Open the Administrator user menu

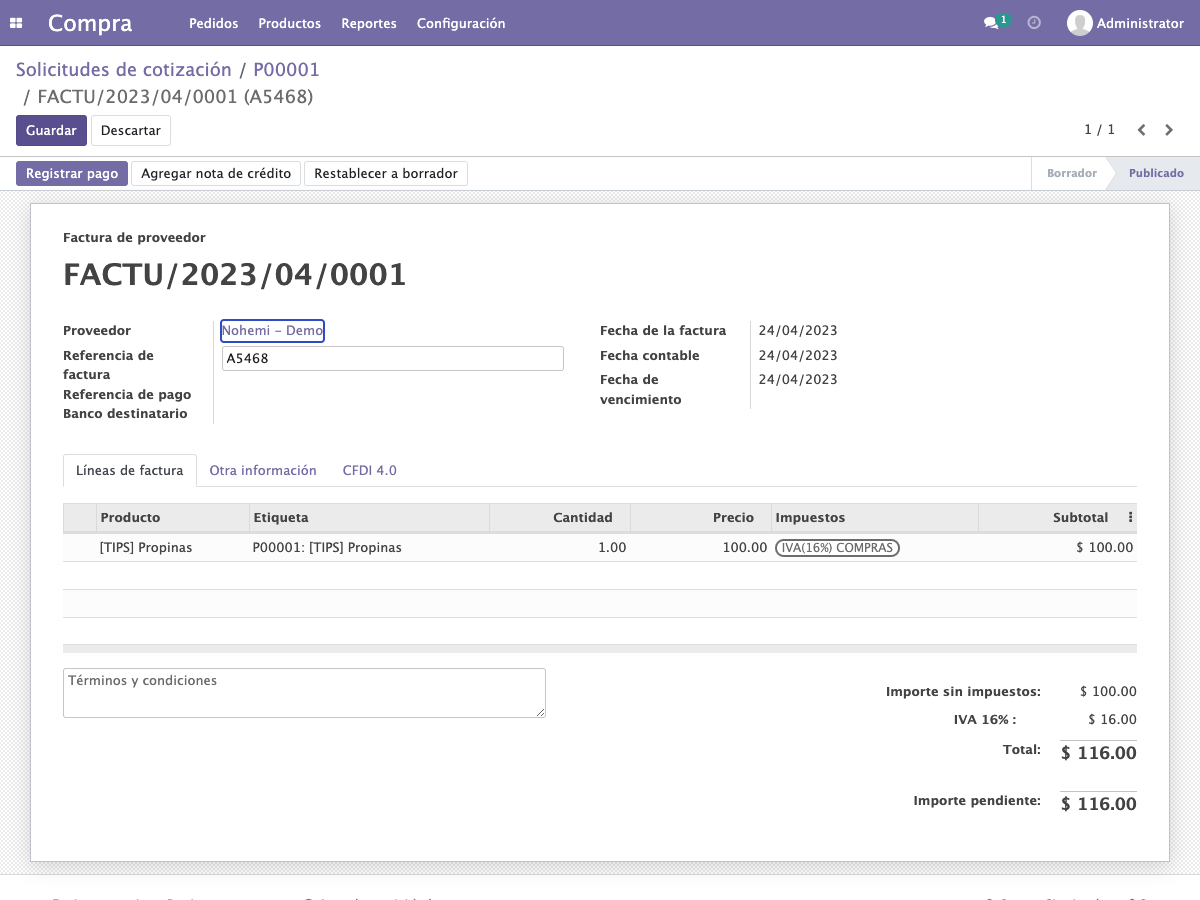pyautogui.click(x=1125, y=23)
